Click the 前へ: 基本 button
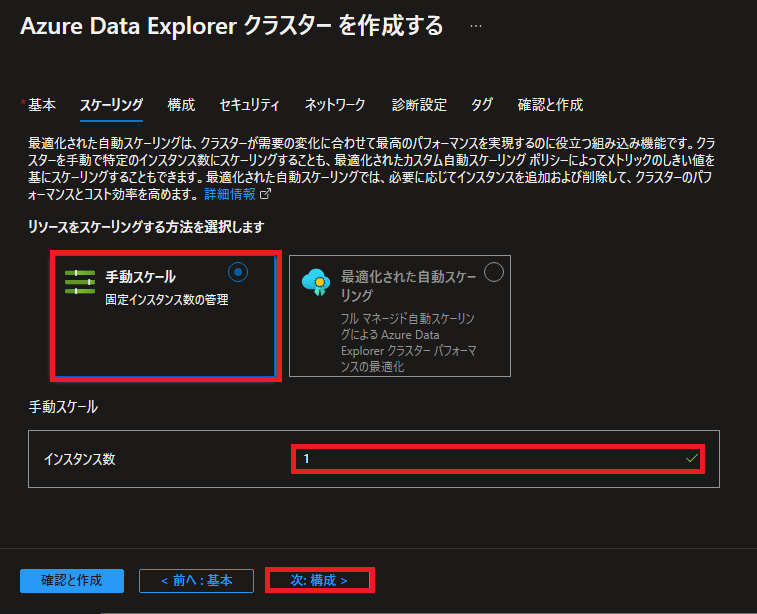The width and height of the screenshot is (757, 614). pos(196,581)
